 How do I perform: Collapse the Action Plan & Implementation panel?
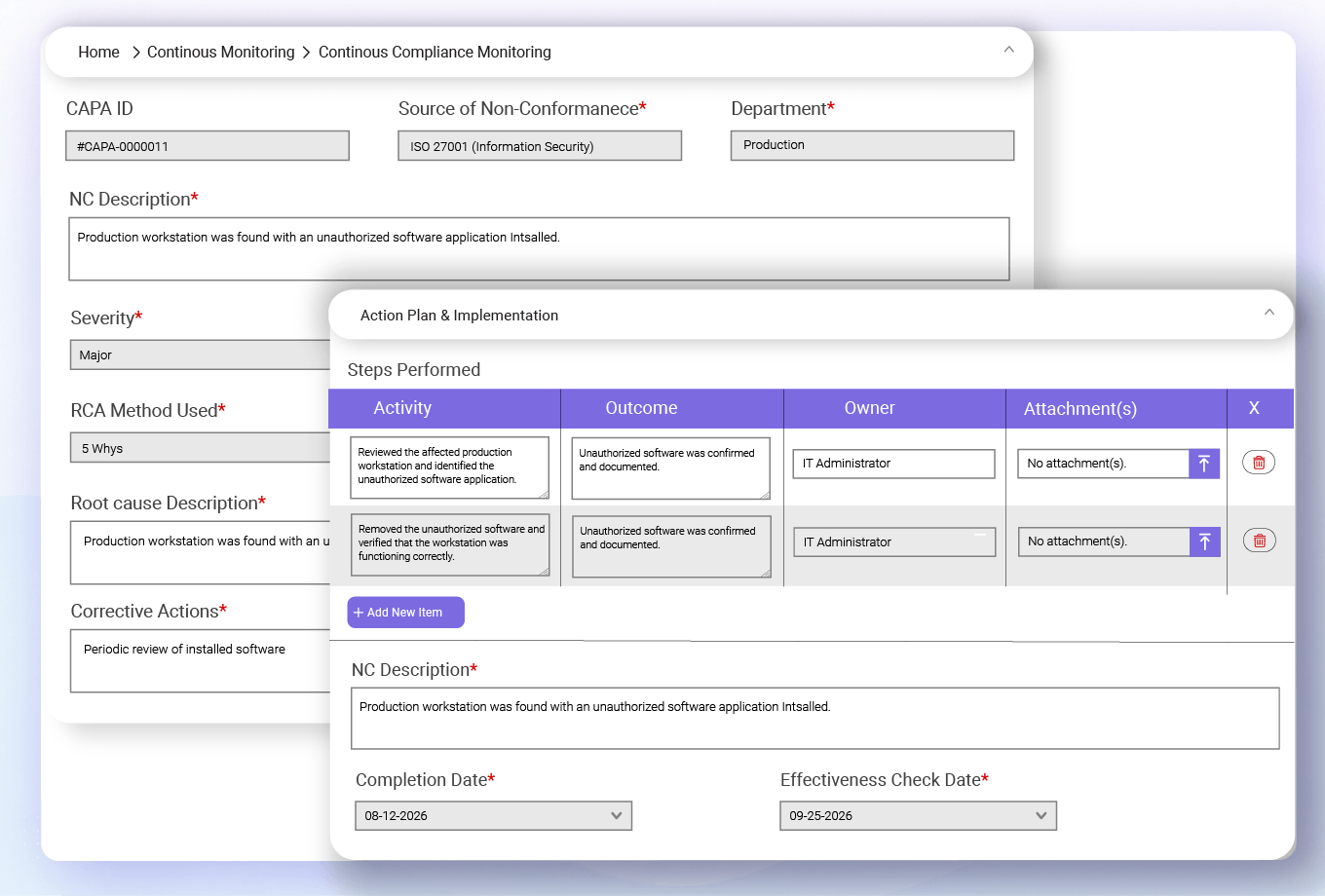(1269, 313)
